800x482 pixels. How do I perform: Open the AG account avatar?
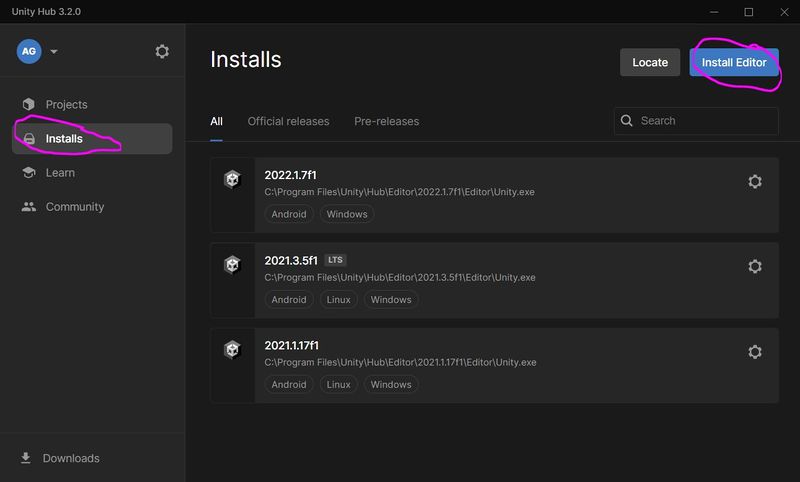pyautogui.click(x=29, y=52)
